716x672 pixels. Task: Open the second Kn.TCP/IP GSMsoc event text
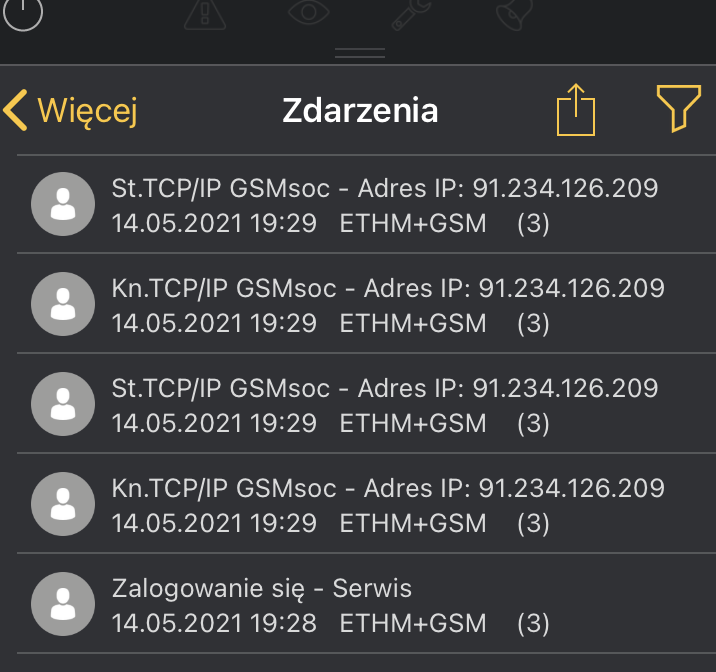pos(388,488)
